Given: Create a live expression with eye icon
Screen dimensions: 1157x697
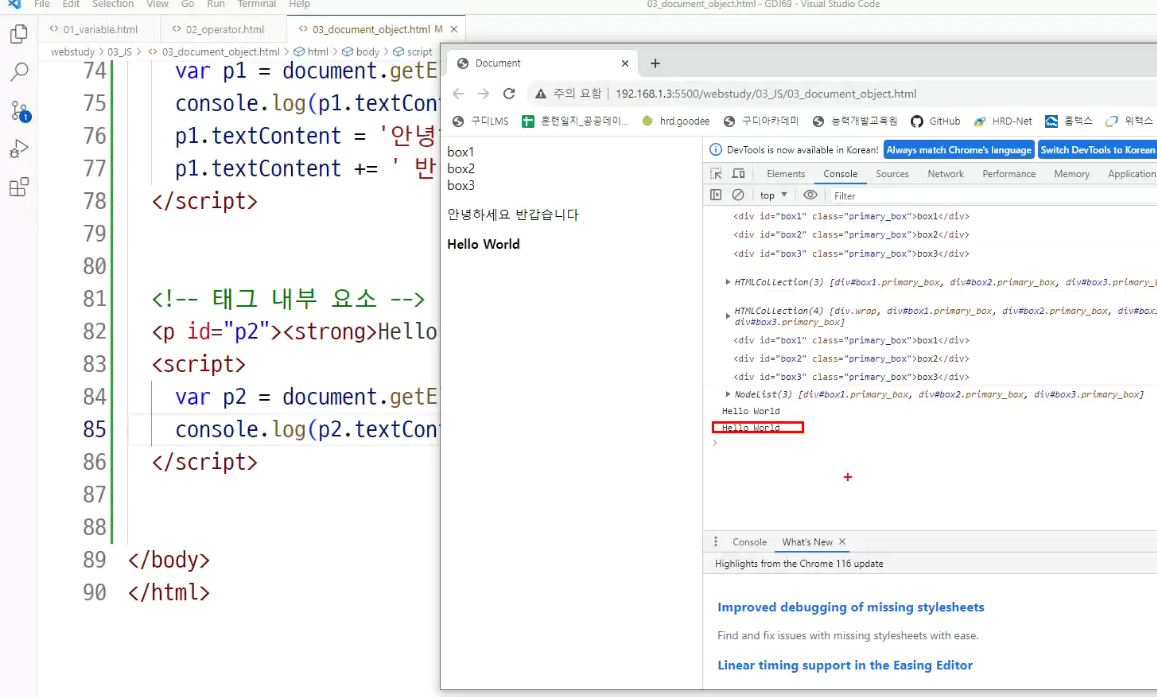Looking at the screenshot, I should 810,195.
